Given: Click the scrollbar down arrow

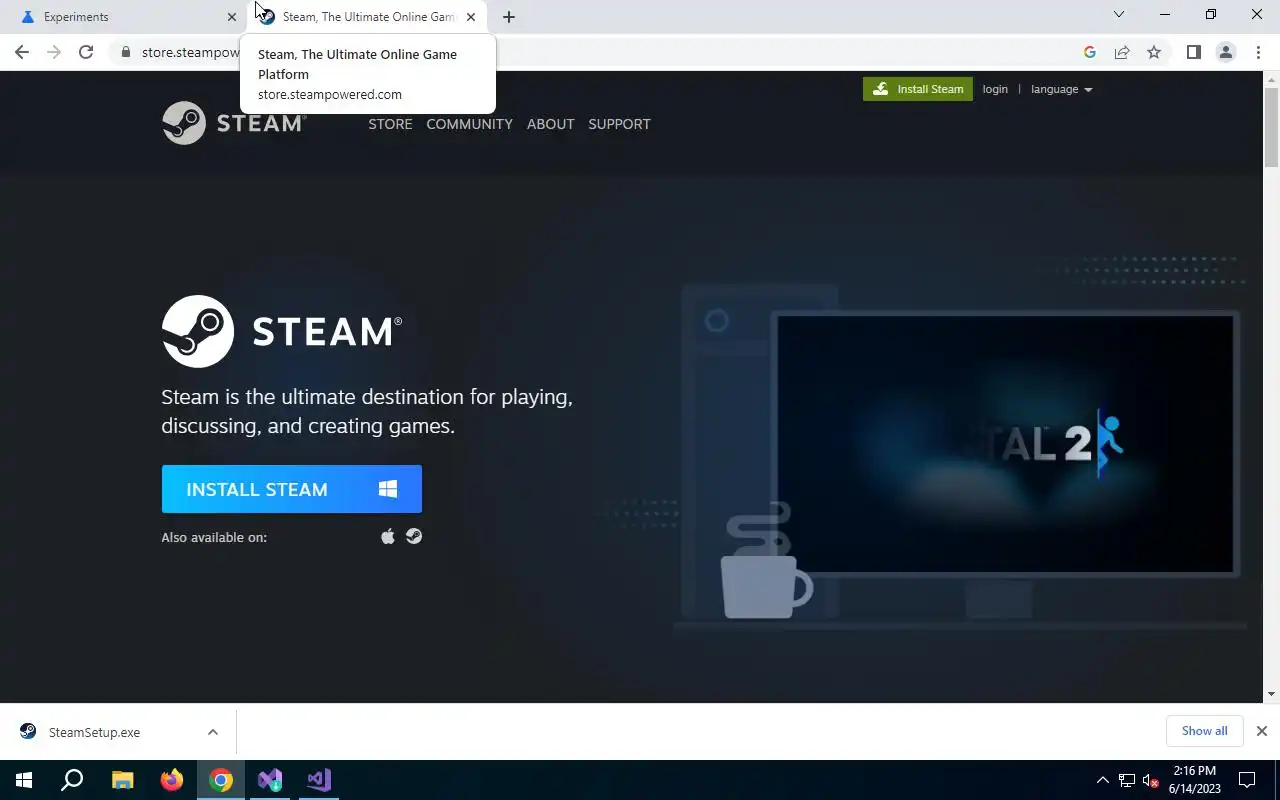Looking at the screenshot, I should coord(1271,694).
